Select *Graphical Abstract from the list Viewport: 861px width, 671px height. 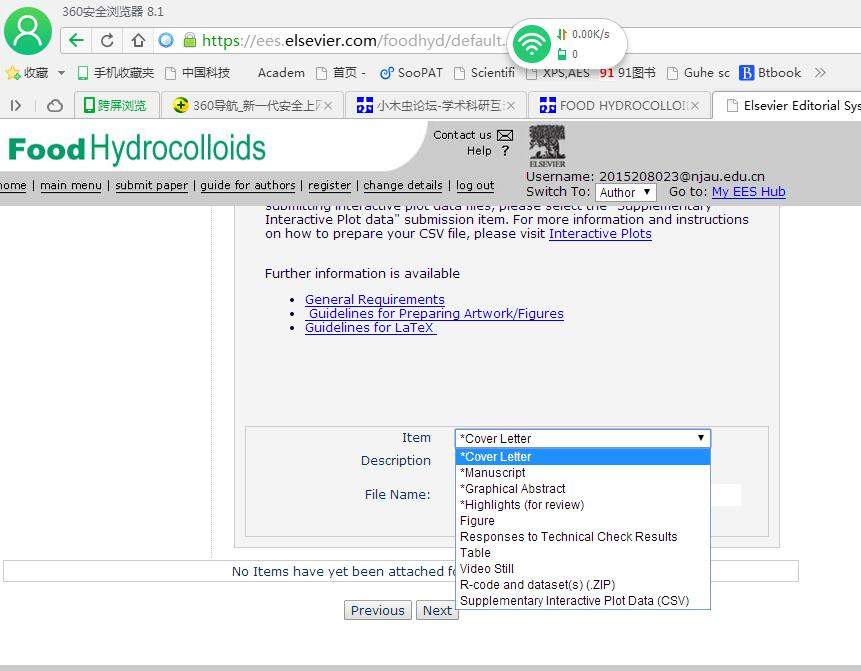coord(583,489)
